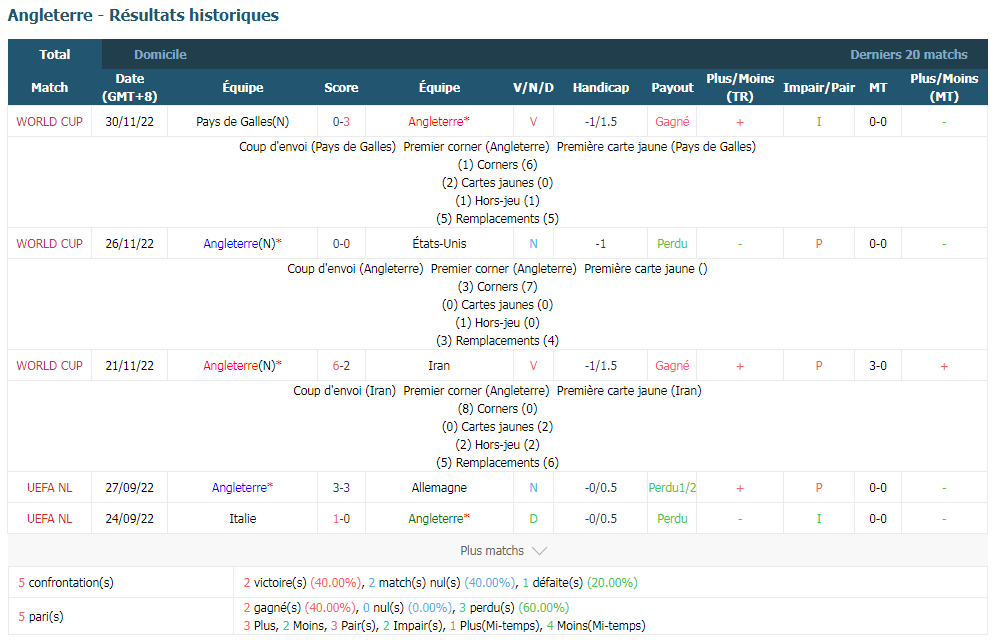Click 'Angleterre - Résultats historiques' heading

tap(143, 15)
